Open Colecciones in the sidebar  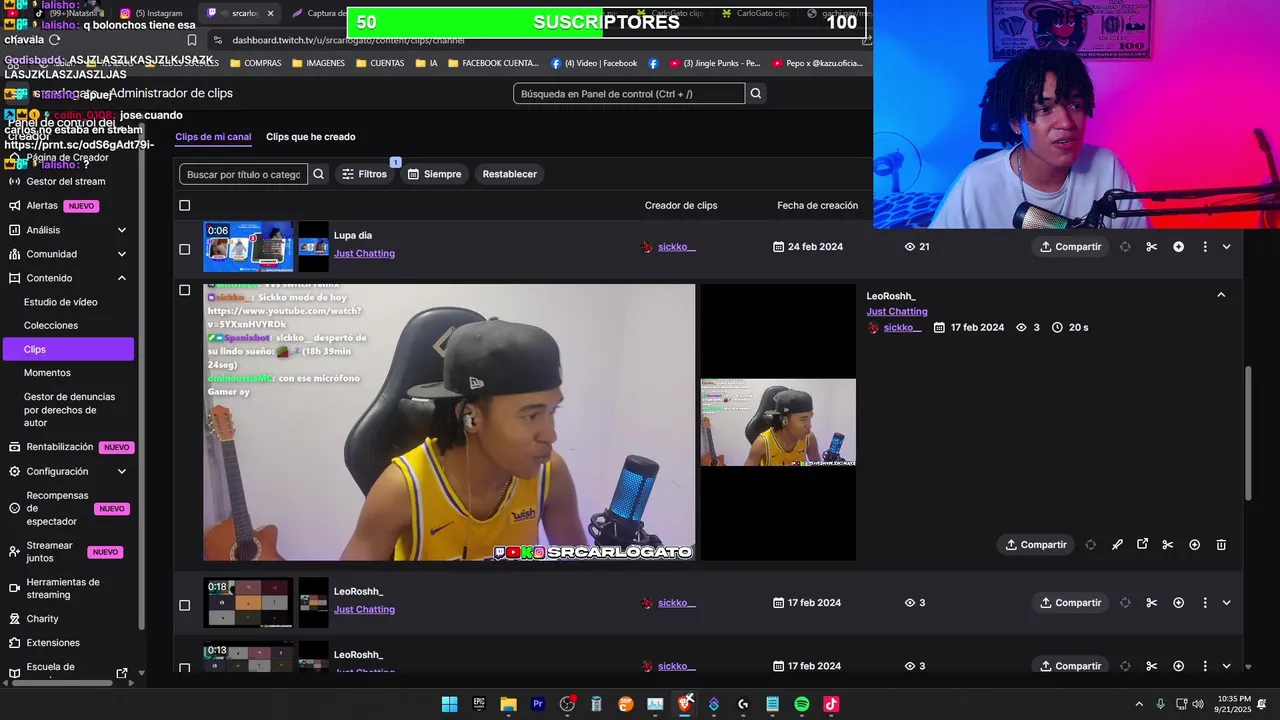click(x=51, y=325)
